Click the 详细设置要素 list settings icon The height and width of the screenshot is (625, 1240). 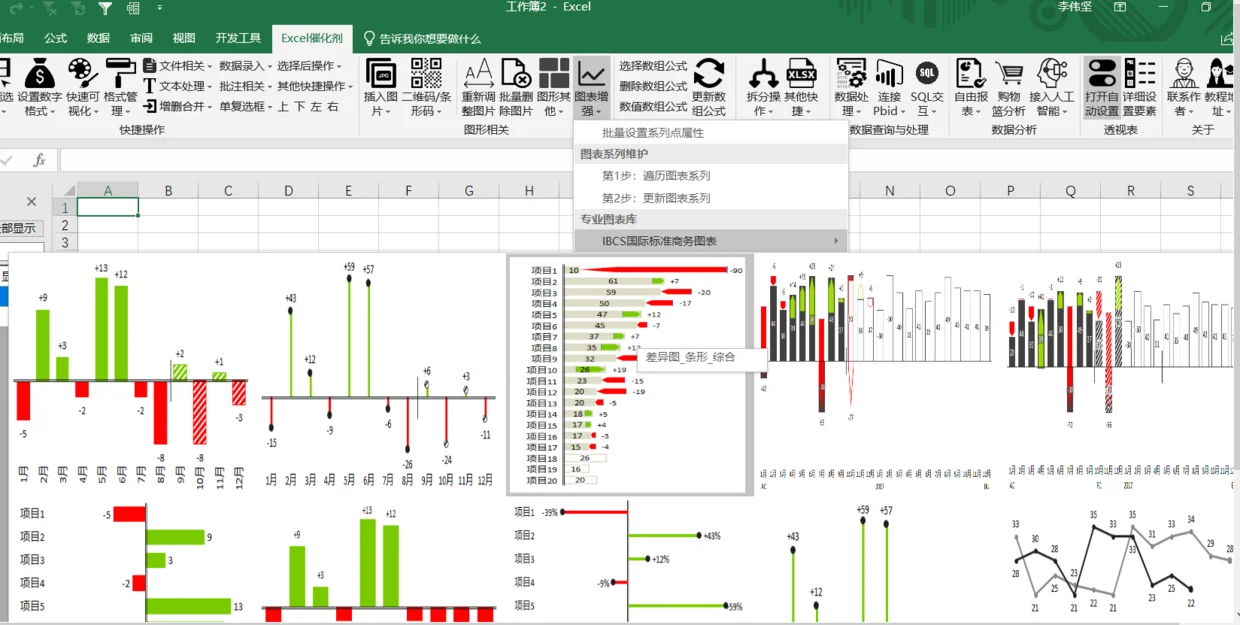point(1140,87)
